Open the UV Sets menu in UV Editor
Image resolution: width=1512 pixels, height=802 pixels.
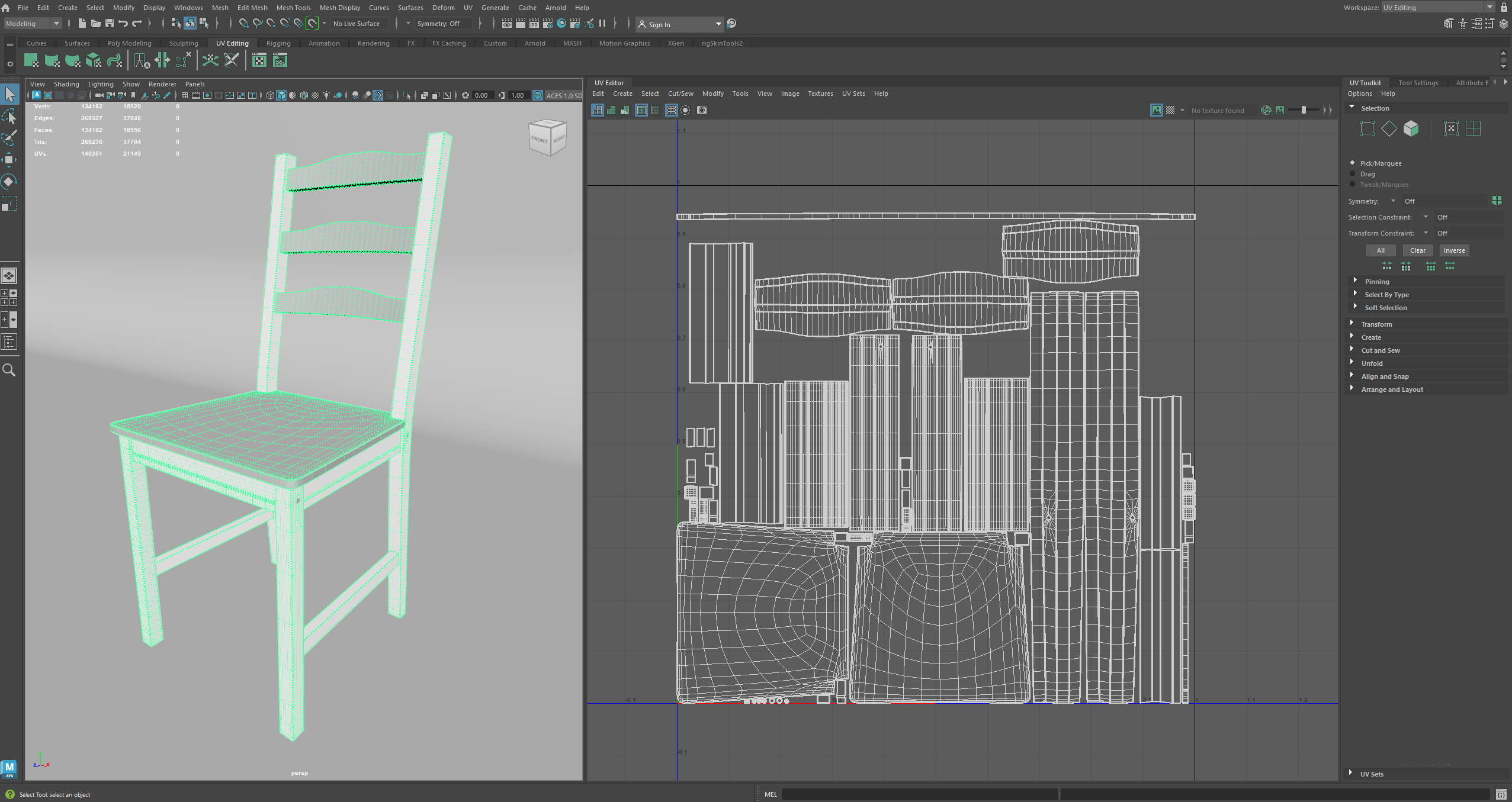pyautogui.click(x=853, y=94)
